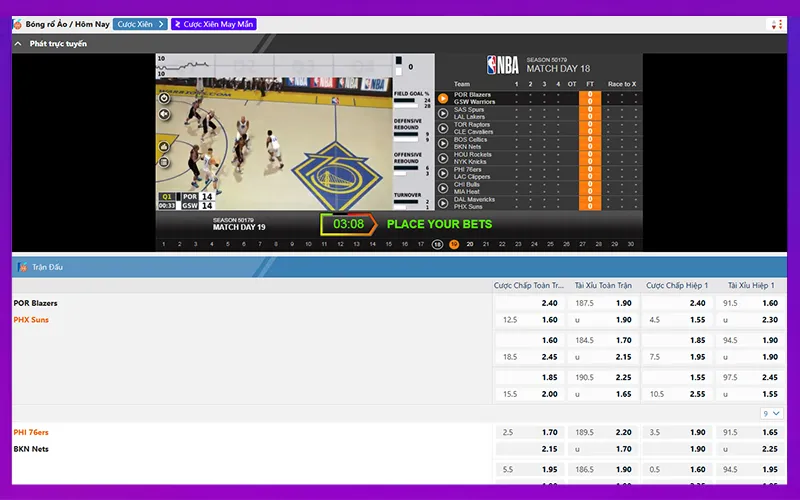This screenshot has height=500, width=800.
Task: Click the Cược Chấp Hiệp 1 column header
Action: point(677,286)
